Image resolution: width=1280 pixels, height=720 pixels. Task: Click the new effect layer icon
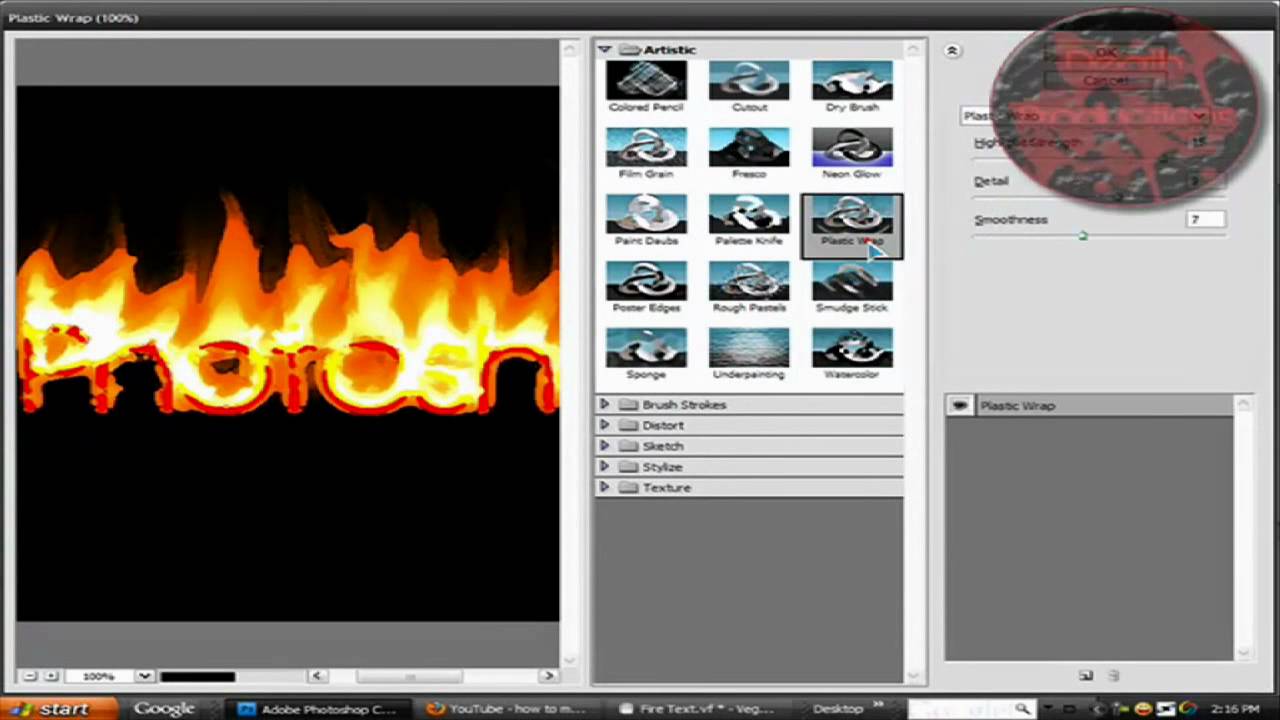tap(1086, 676)
